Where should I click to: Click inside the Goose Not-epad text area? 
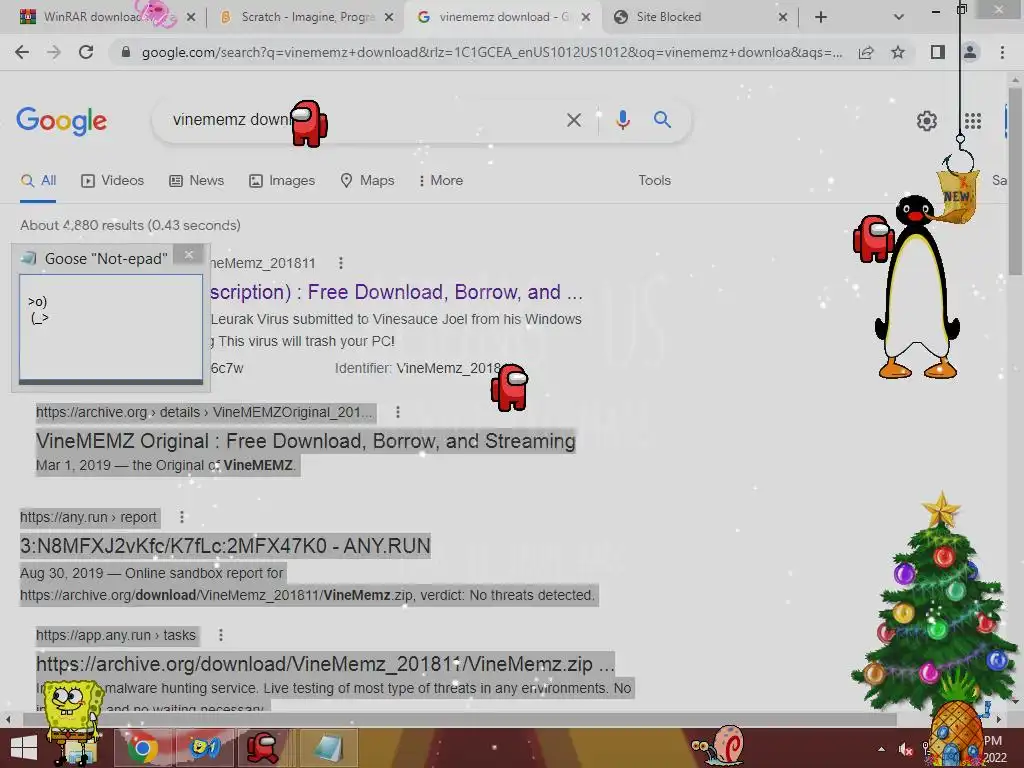pos(111,327)
